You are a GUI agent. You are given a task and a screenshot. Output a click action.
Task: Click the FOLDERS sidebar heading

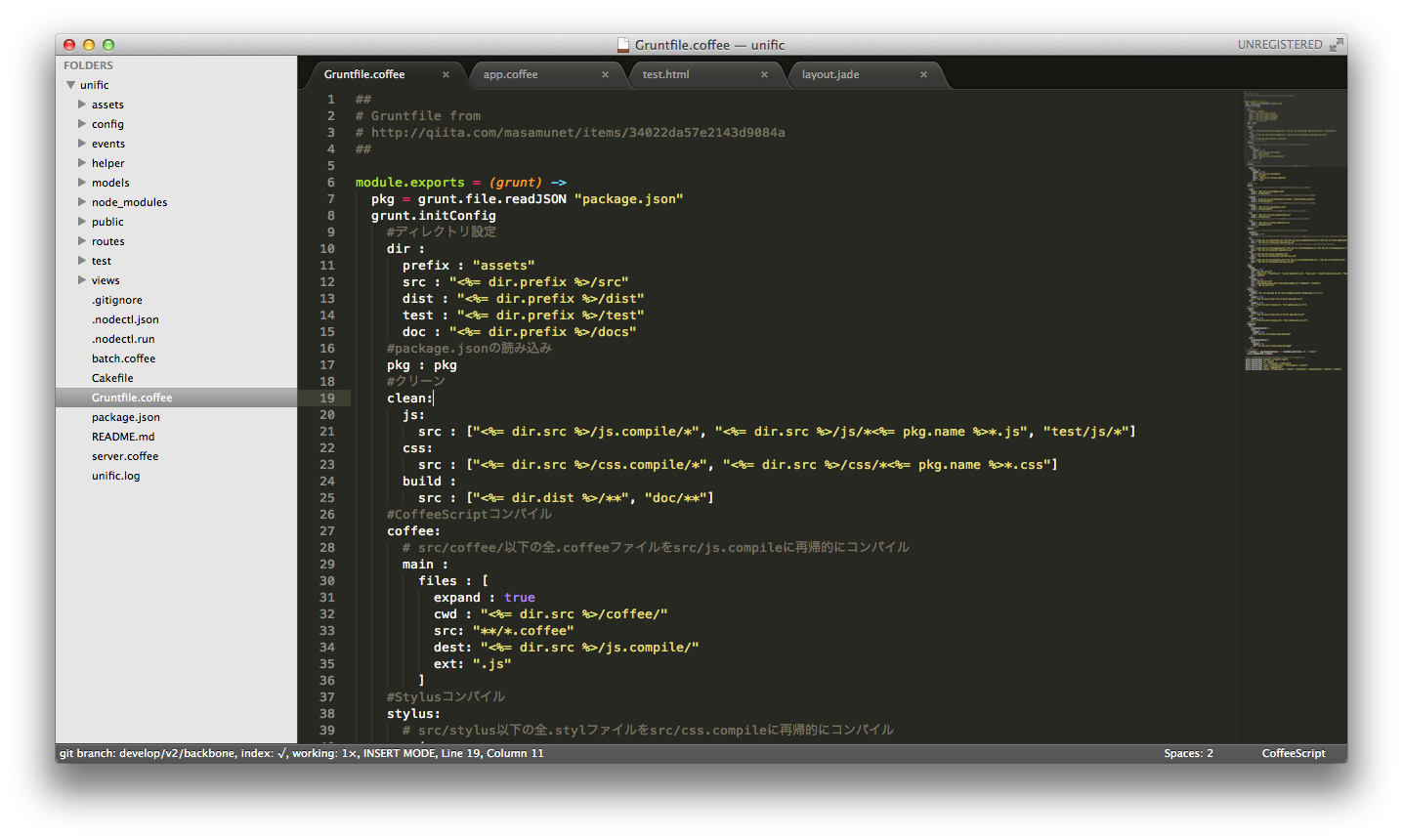(88, 65)
